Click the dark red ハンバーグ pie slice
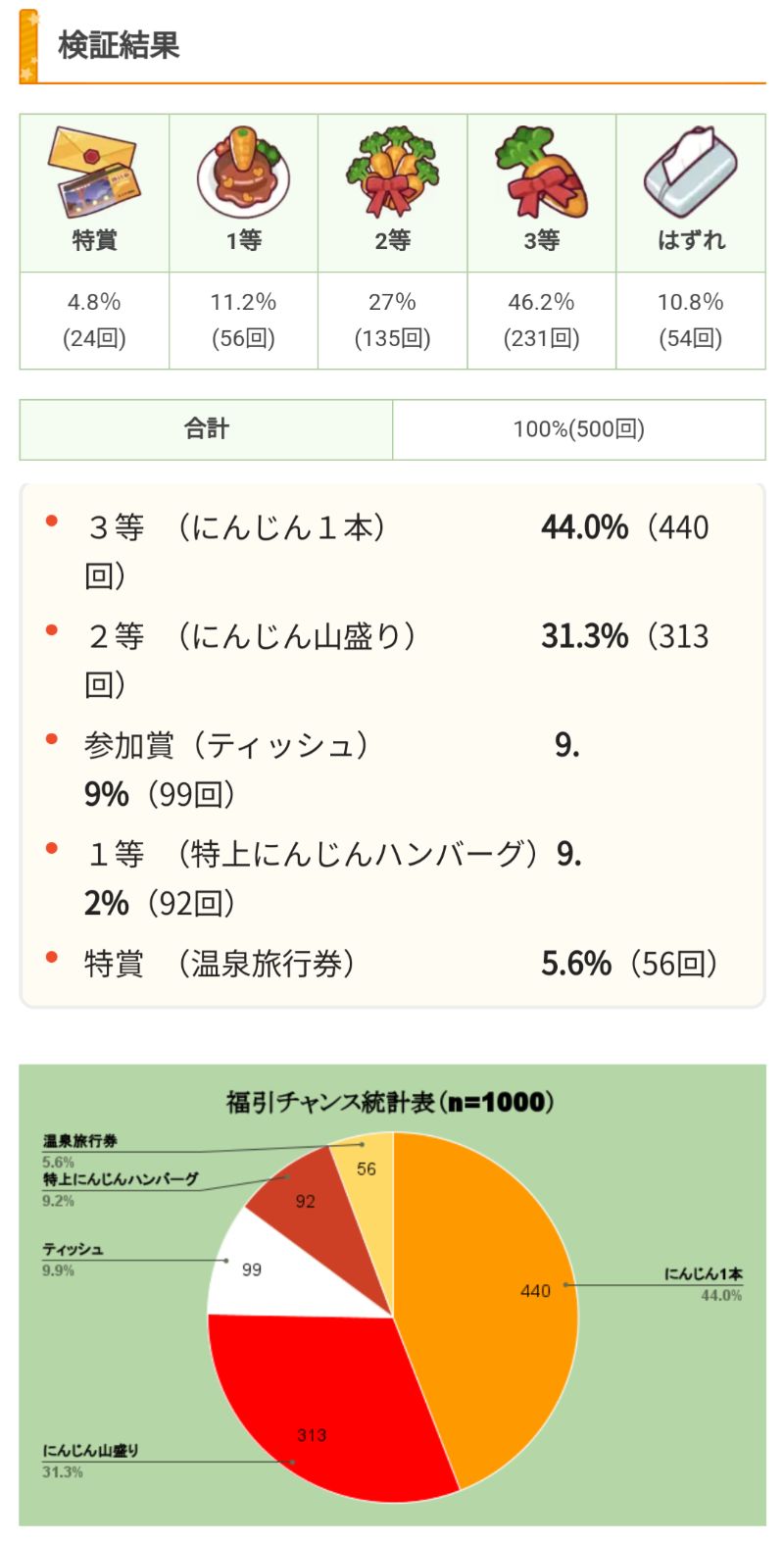 (x=309, y=1198)
